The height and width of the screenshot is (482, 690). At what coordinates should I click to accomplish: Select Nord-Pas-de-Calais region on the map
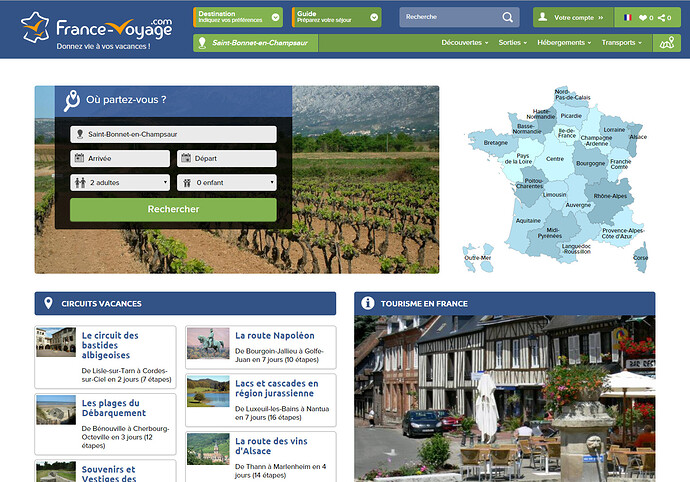(573, 95)
